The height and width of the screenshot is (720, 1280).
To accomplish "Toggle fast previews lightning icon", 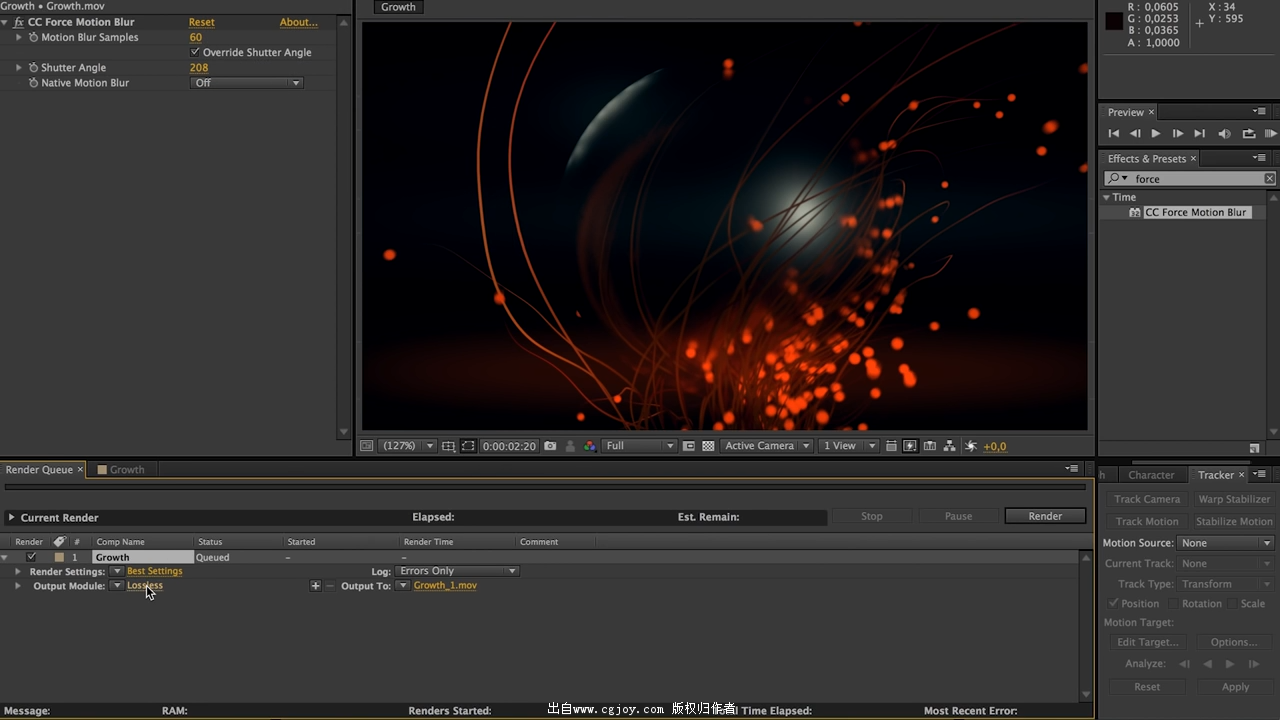I will (910, 446).
